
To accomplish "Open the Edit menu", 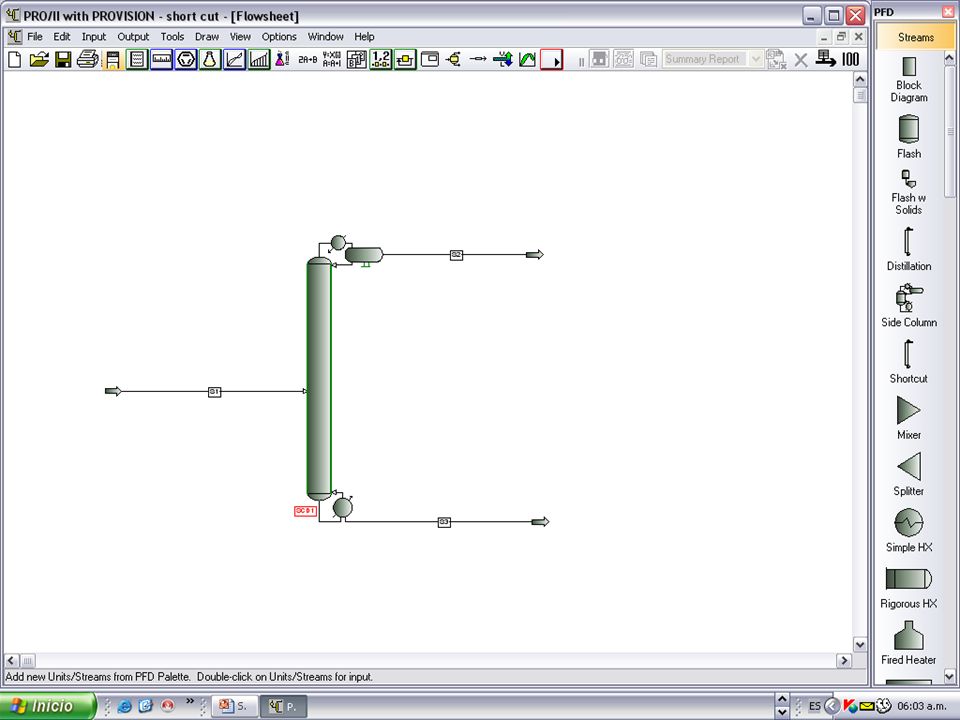I will [x=61, y=37].
